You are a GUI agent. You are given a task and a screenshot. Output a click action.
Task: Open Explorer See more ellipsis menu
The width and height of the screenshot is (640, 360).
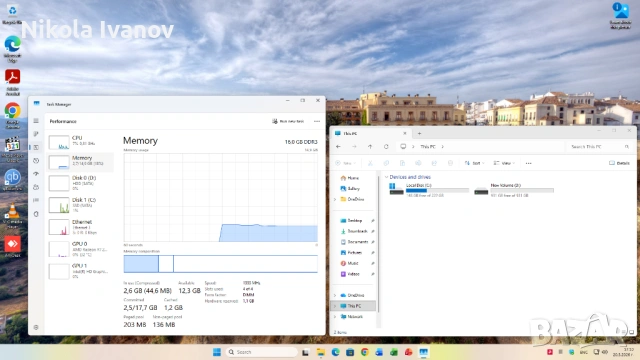click(x=529, y=163)
